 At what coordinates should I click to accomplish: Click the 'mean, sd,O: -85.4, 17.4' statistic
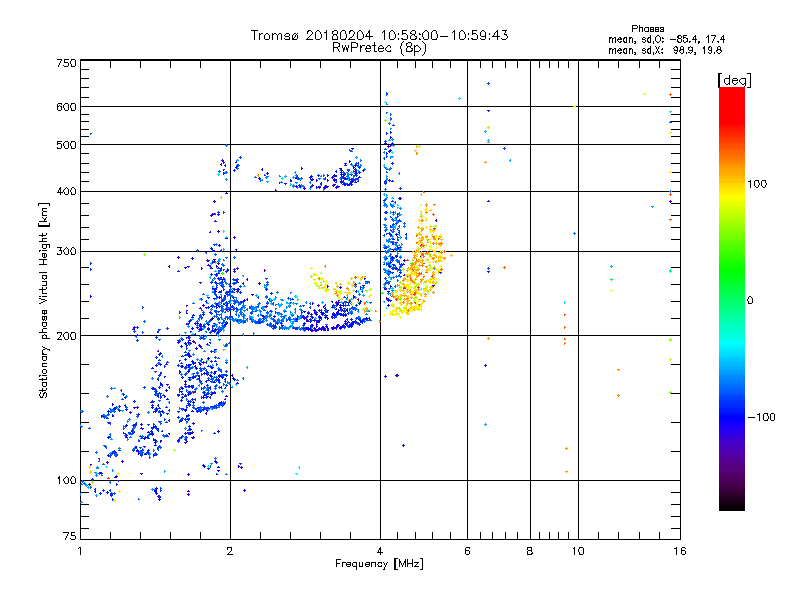[666, 39]
